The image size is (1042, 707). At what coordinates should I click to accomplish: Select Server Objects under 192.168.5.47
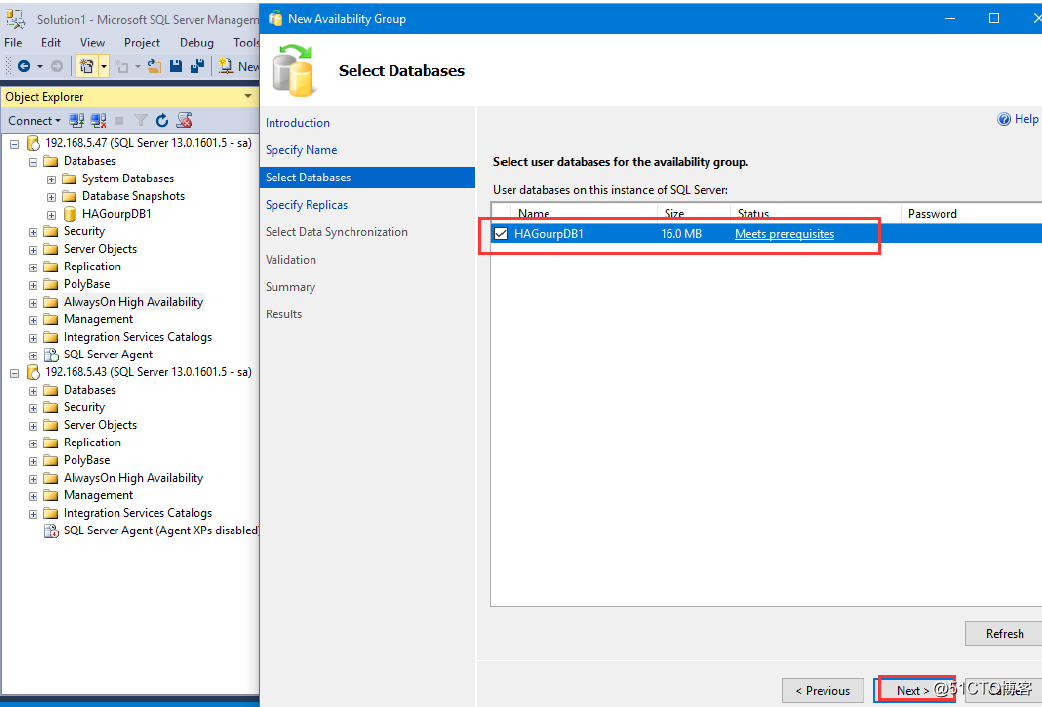click(100, 249)
